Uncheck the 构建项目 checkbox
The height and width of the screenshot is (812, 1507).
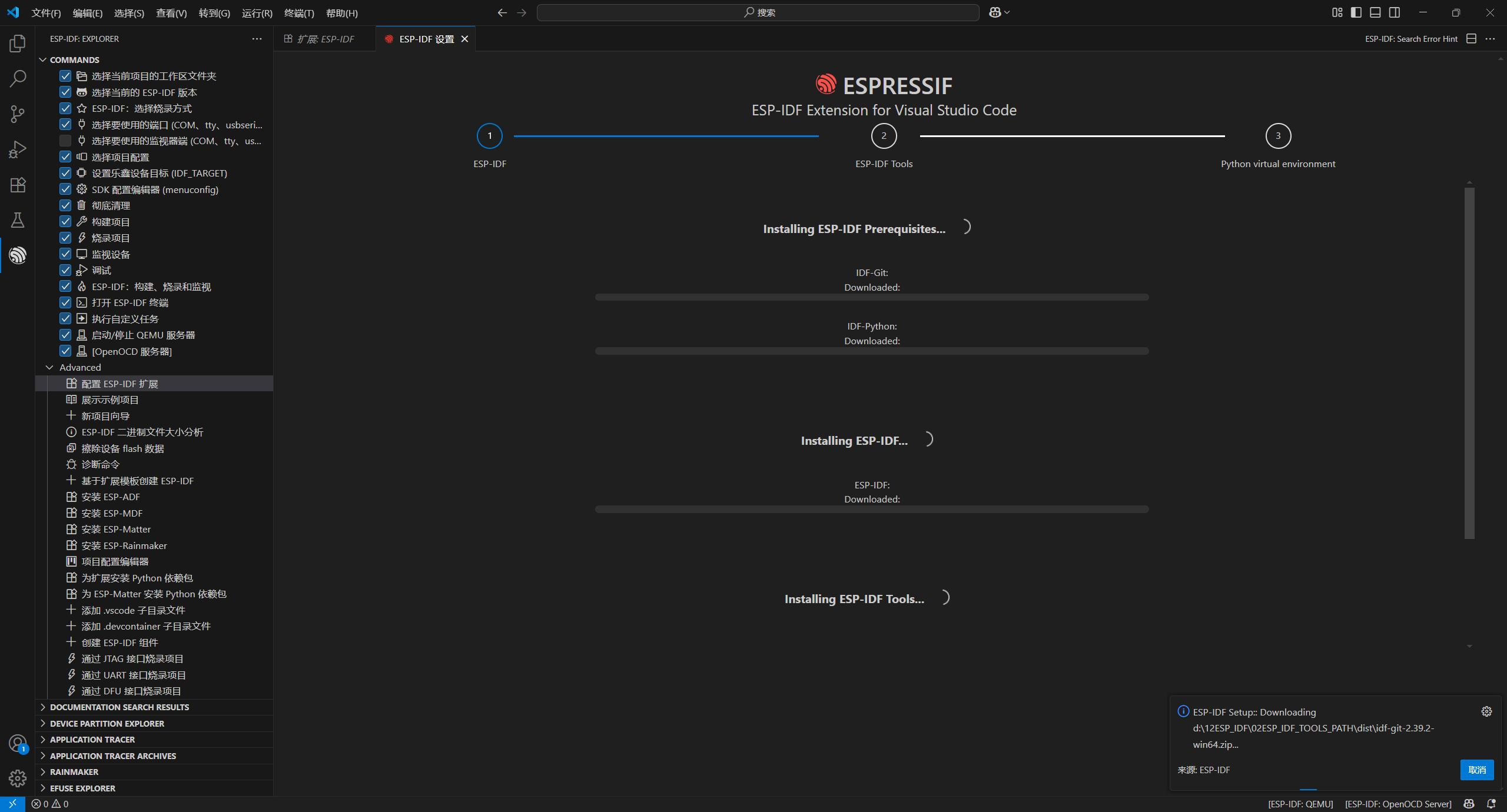(x=65, y=221)
